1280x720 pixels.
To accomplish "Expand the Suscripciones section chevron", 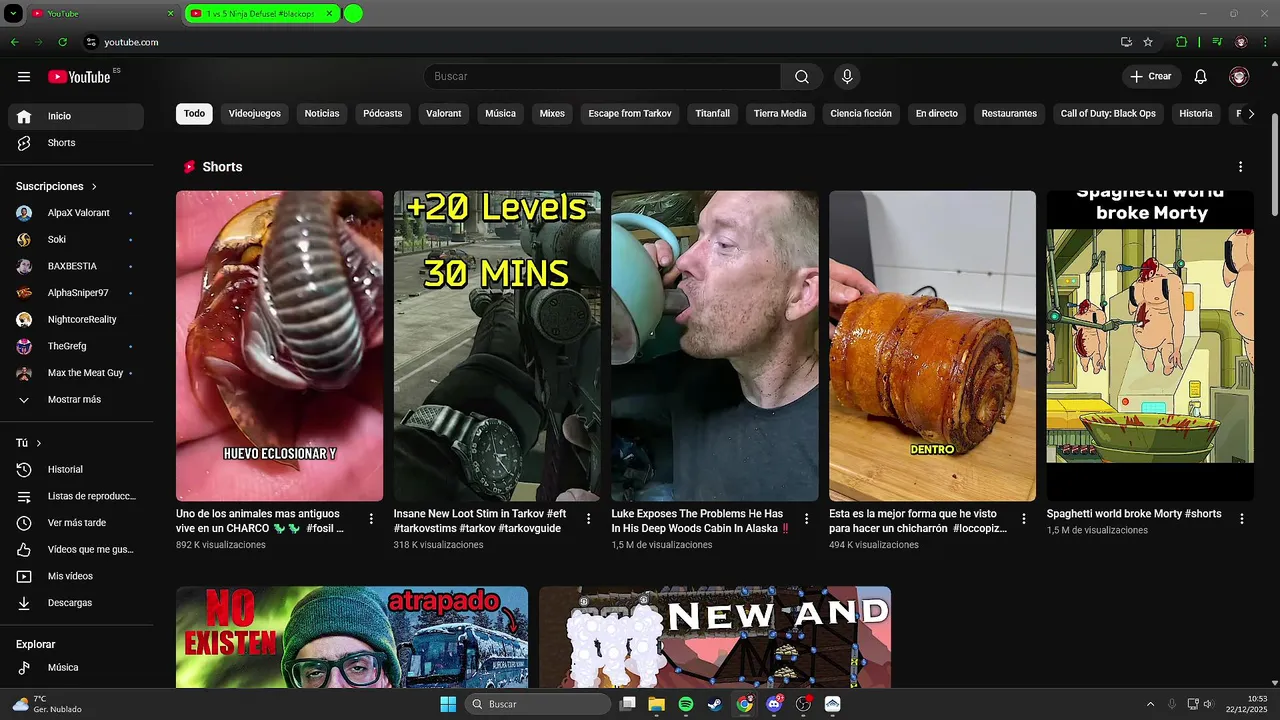I will (x=95, y=187).
